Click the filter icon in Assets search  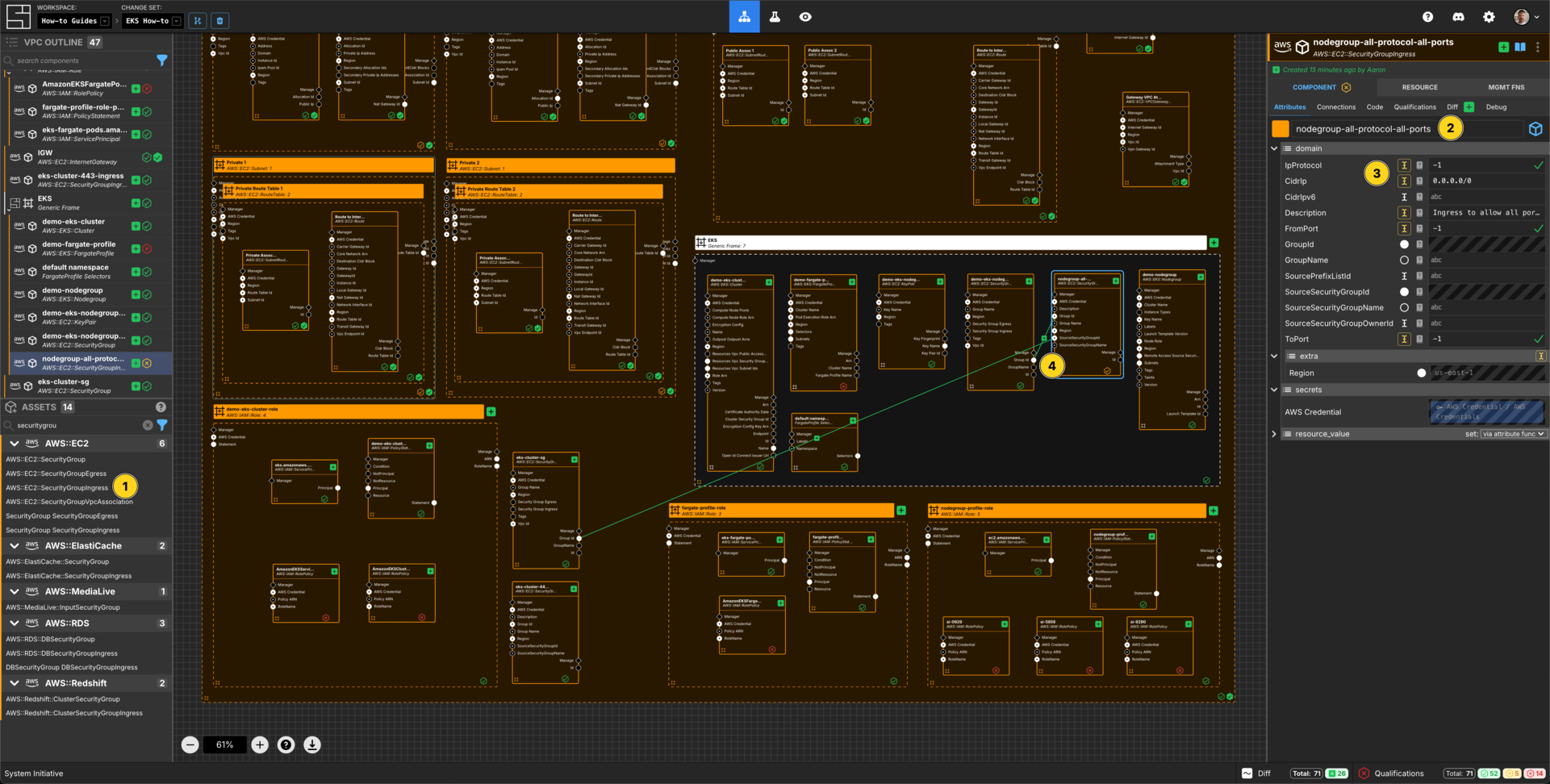pos(162,425)
